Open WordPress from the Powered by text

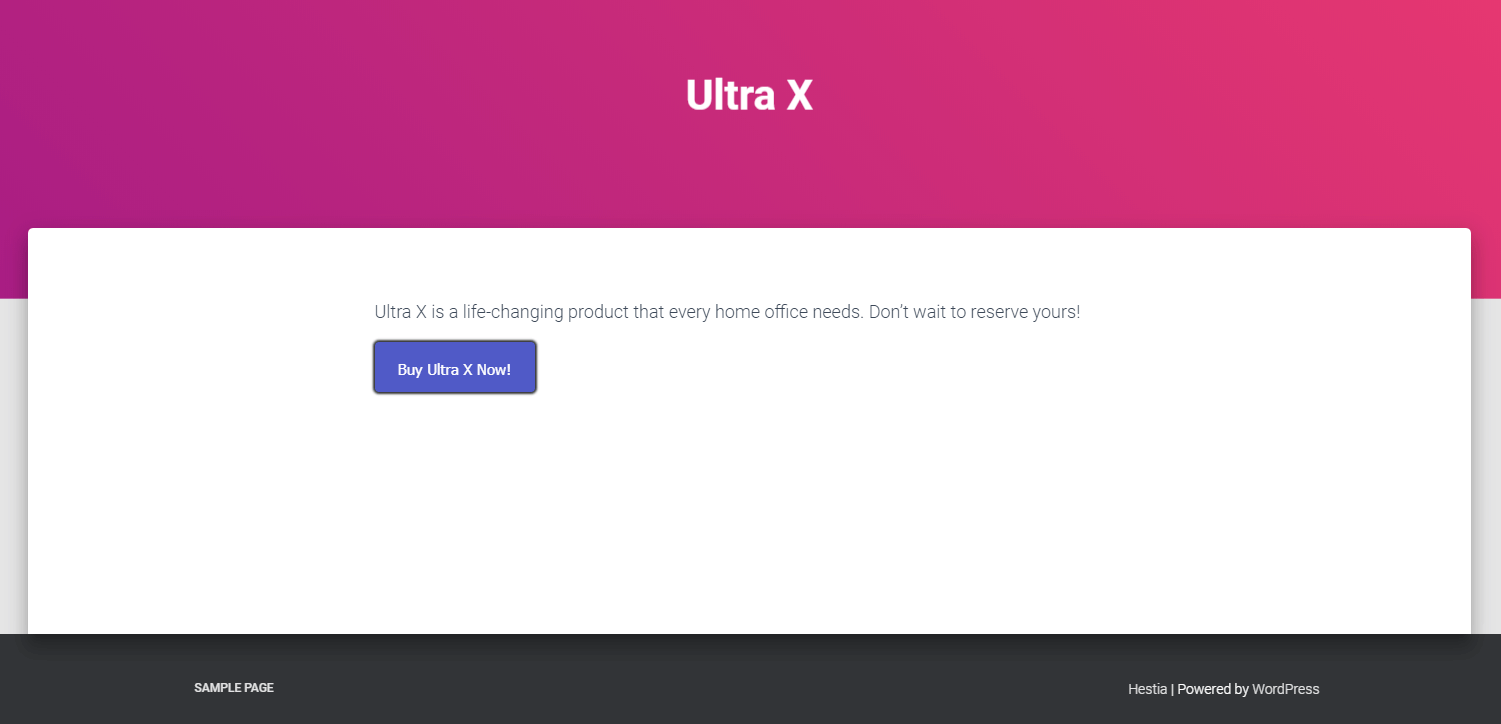coord(1285,689)
